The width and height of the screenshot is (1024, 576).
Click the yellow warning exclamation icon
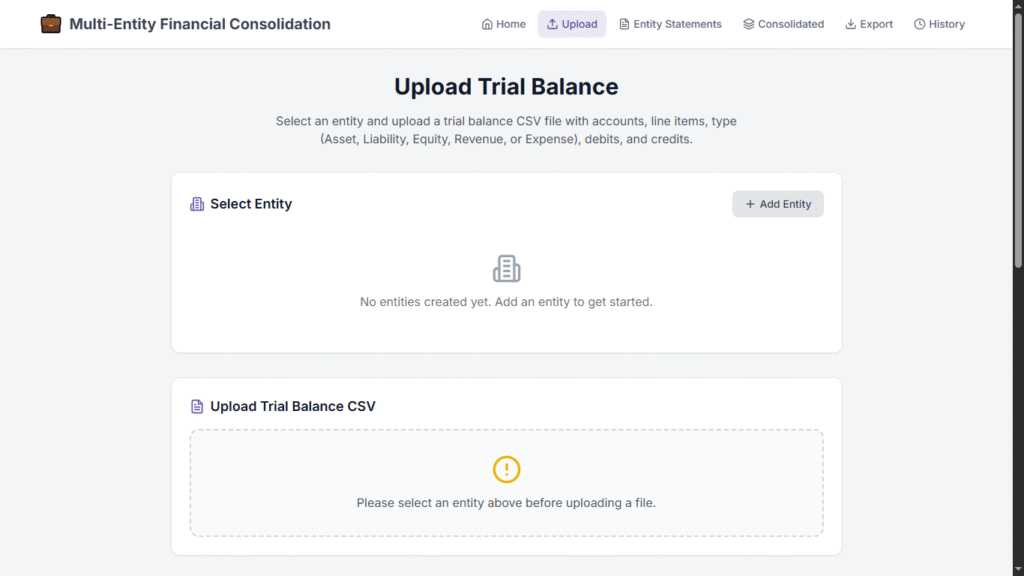tap(506, 469)
